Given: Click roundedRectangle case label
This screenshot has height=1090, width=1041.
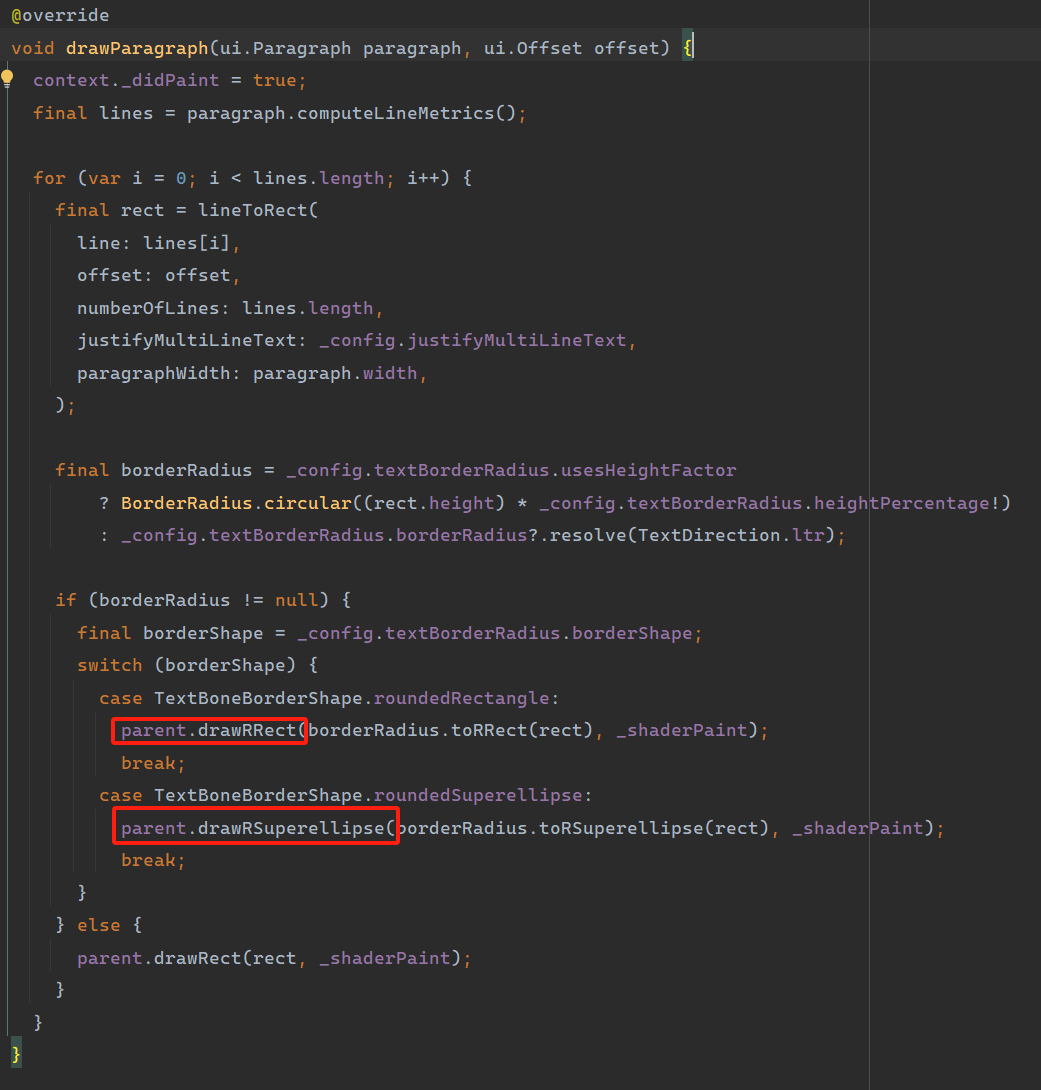Looking at the screenshot, I should pos(461,698).
